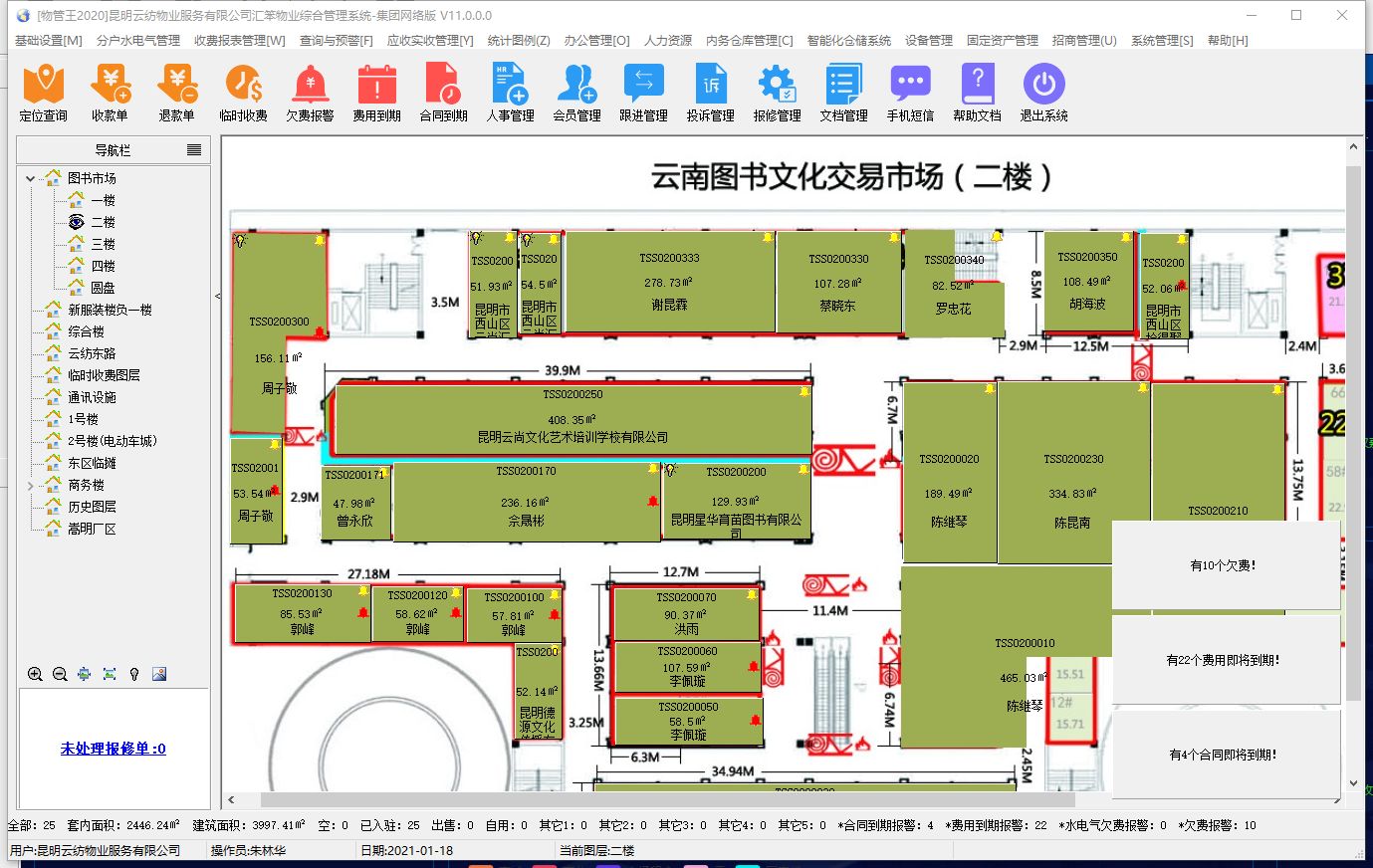Open the navigation panel hamburger menu
1373x868 pixels.
[194, 150]
